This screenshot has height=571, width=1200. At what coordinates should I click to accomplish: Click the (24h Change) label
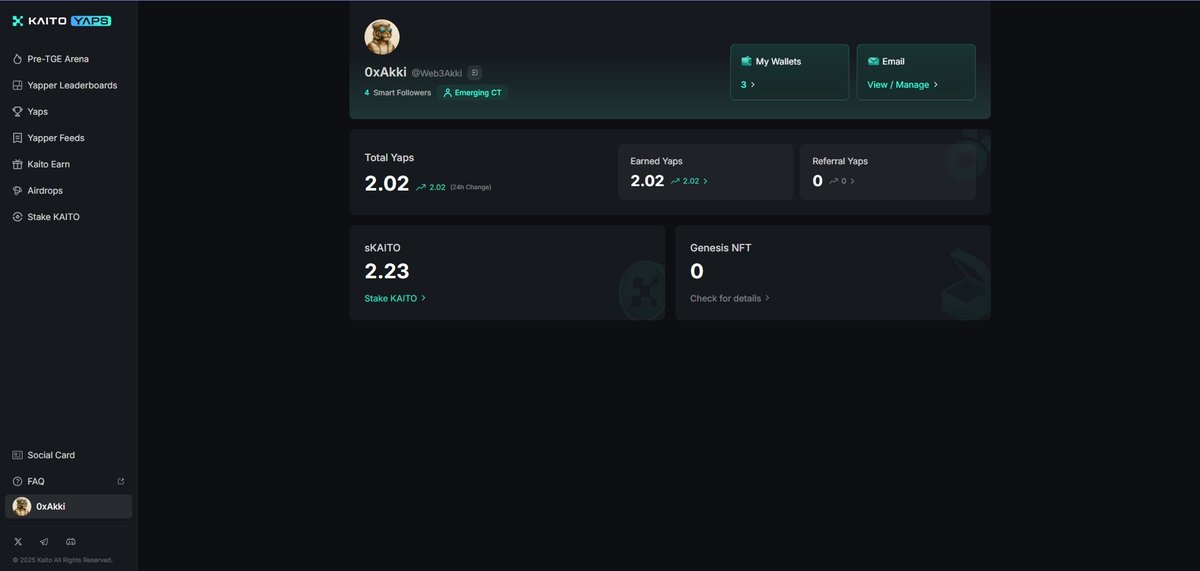point(470,187)
